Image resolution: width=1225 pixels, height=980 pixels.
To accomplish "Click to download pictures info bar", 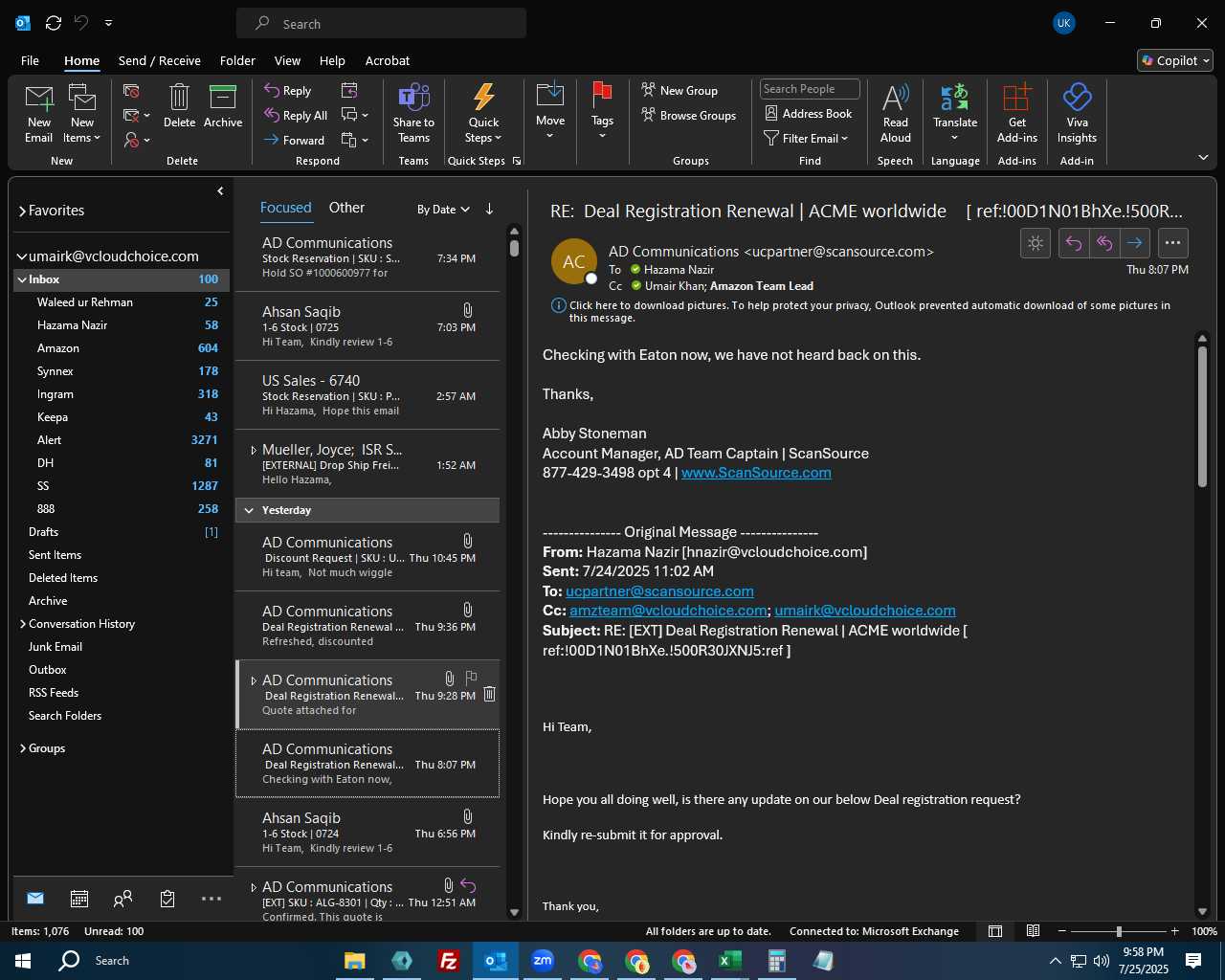I will (x=861, y=311).
